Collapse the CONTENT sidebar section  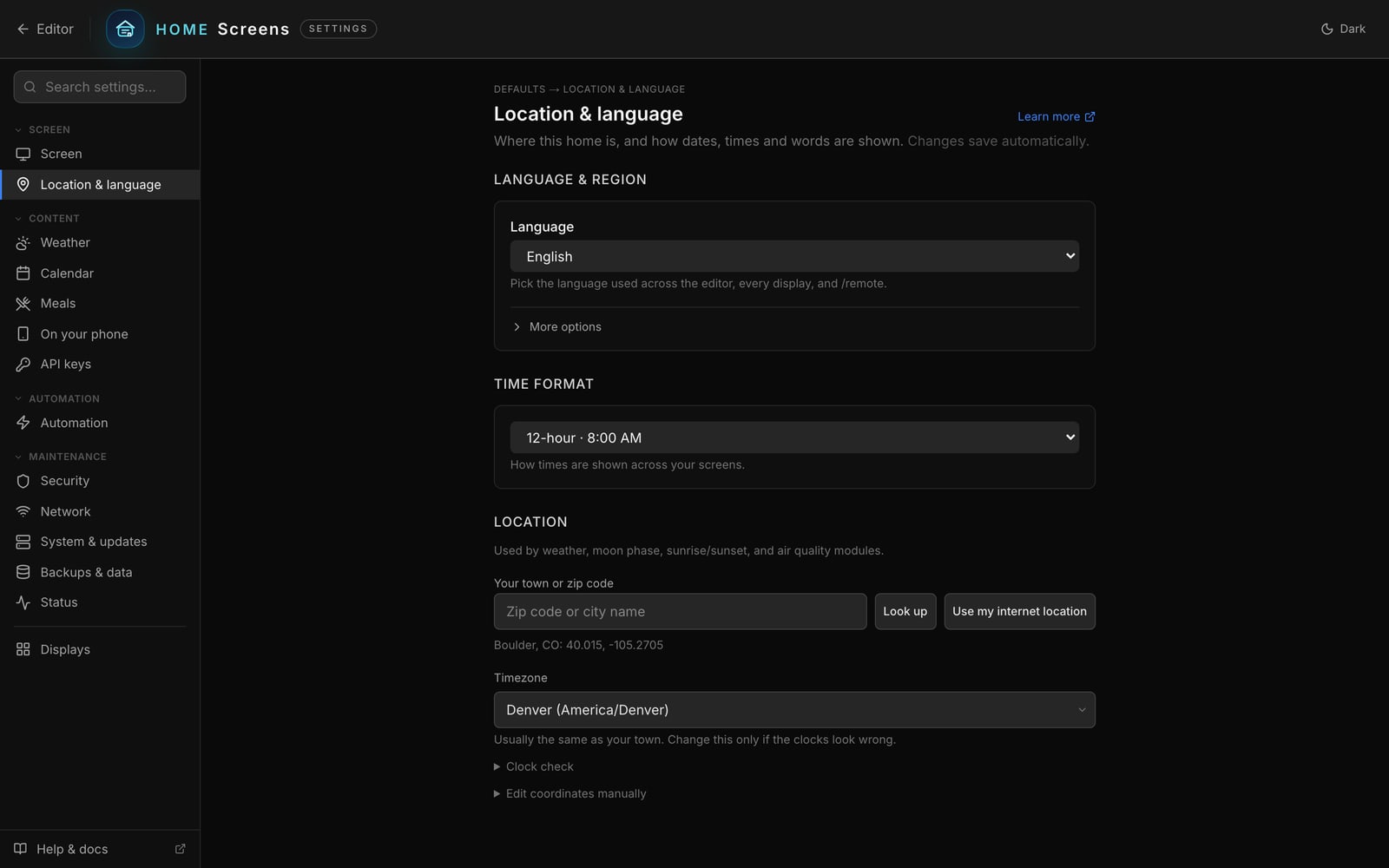(x=47, y=218)
